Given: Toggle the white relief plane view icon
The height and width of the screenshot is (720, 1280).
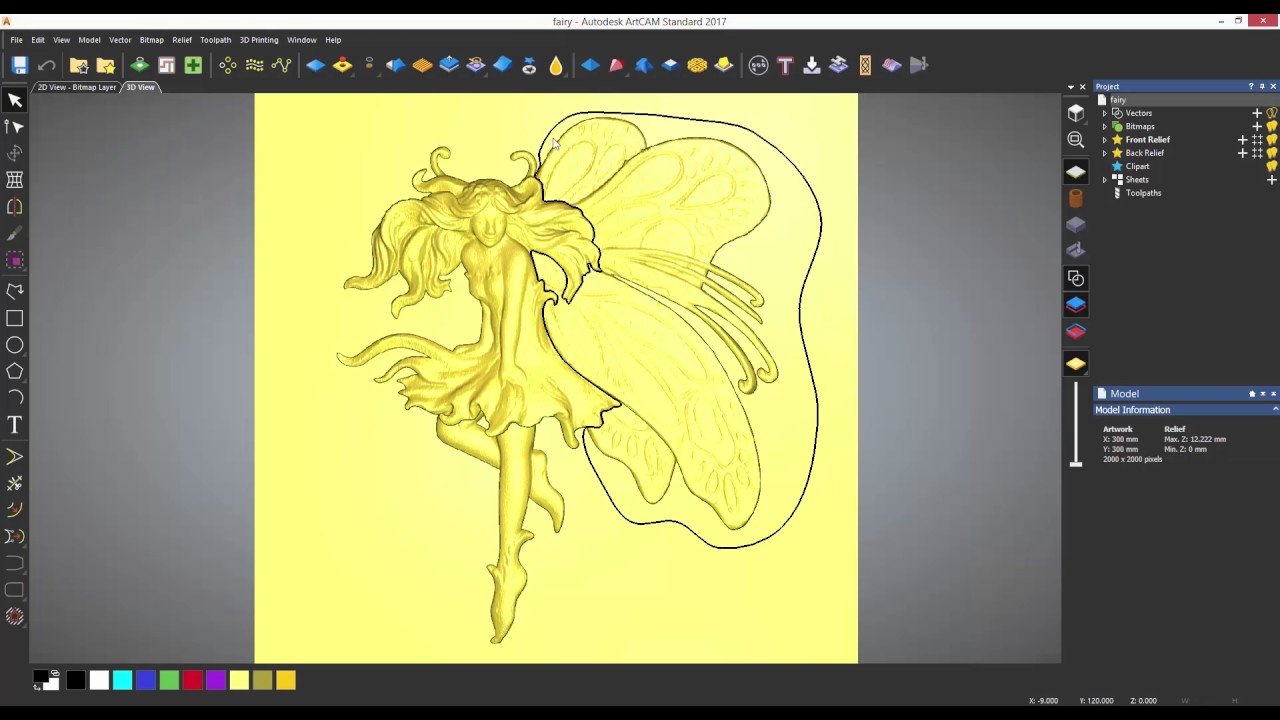Looking at the screenshot, I should pyautogui.click(x=1076, y=172).
